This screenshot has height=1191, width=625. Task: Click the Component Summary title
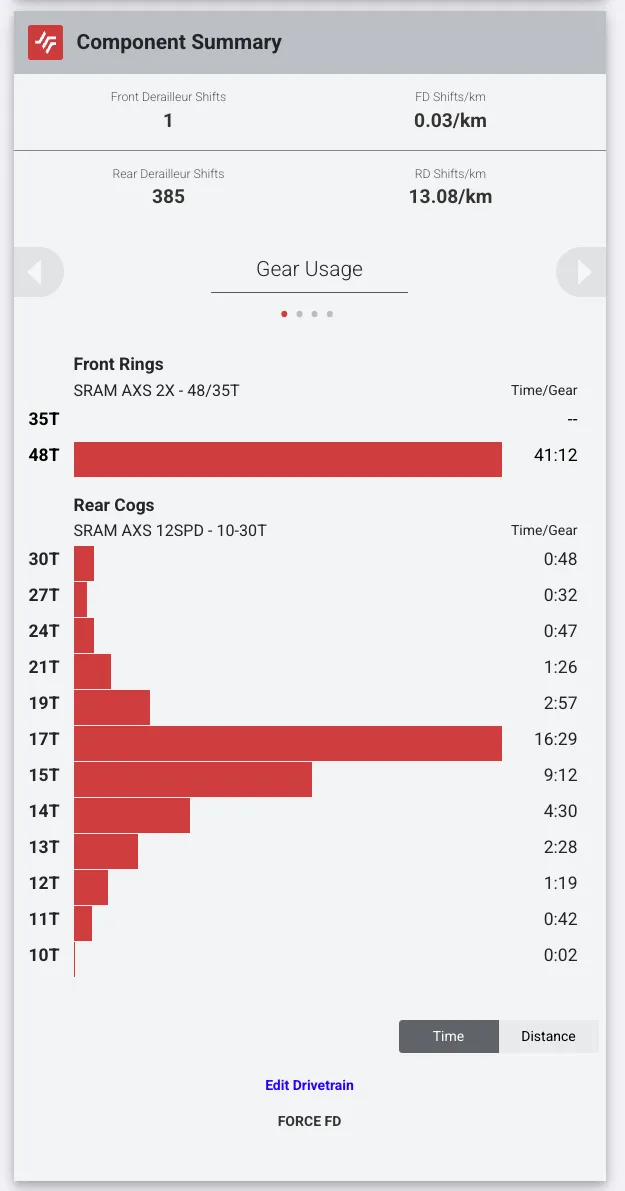pos(179,42)
